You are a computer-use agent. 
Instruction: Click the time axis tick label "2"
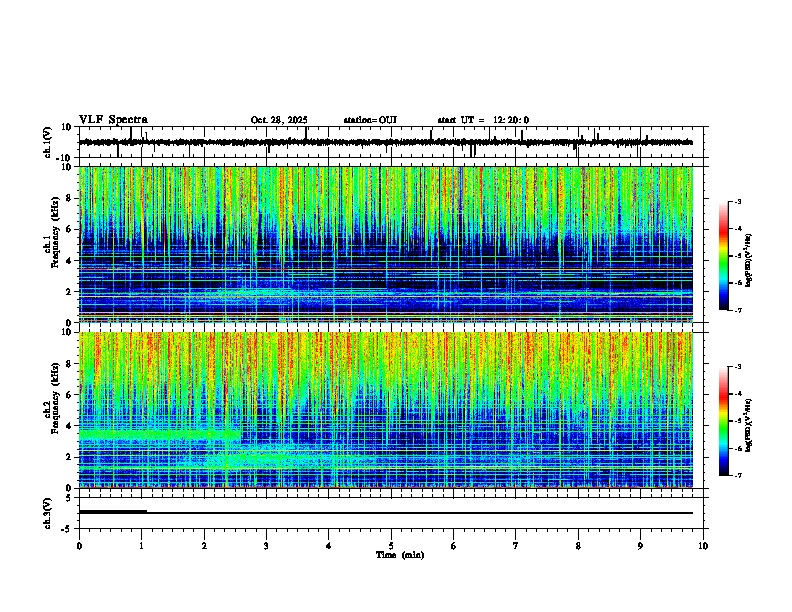pyautogui.click(x=204, y=546)
